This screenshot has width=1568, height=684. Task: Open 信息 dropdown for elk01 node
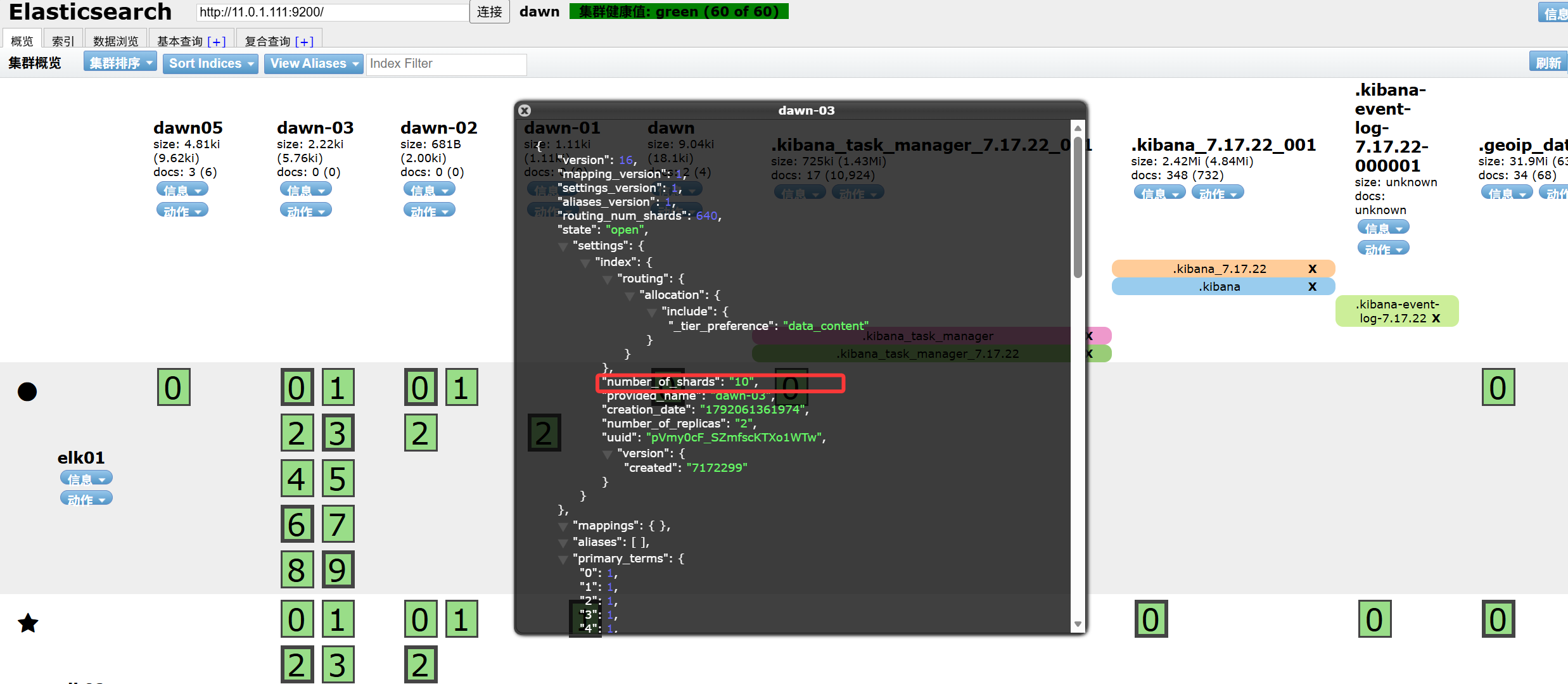[86, 478]
